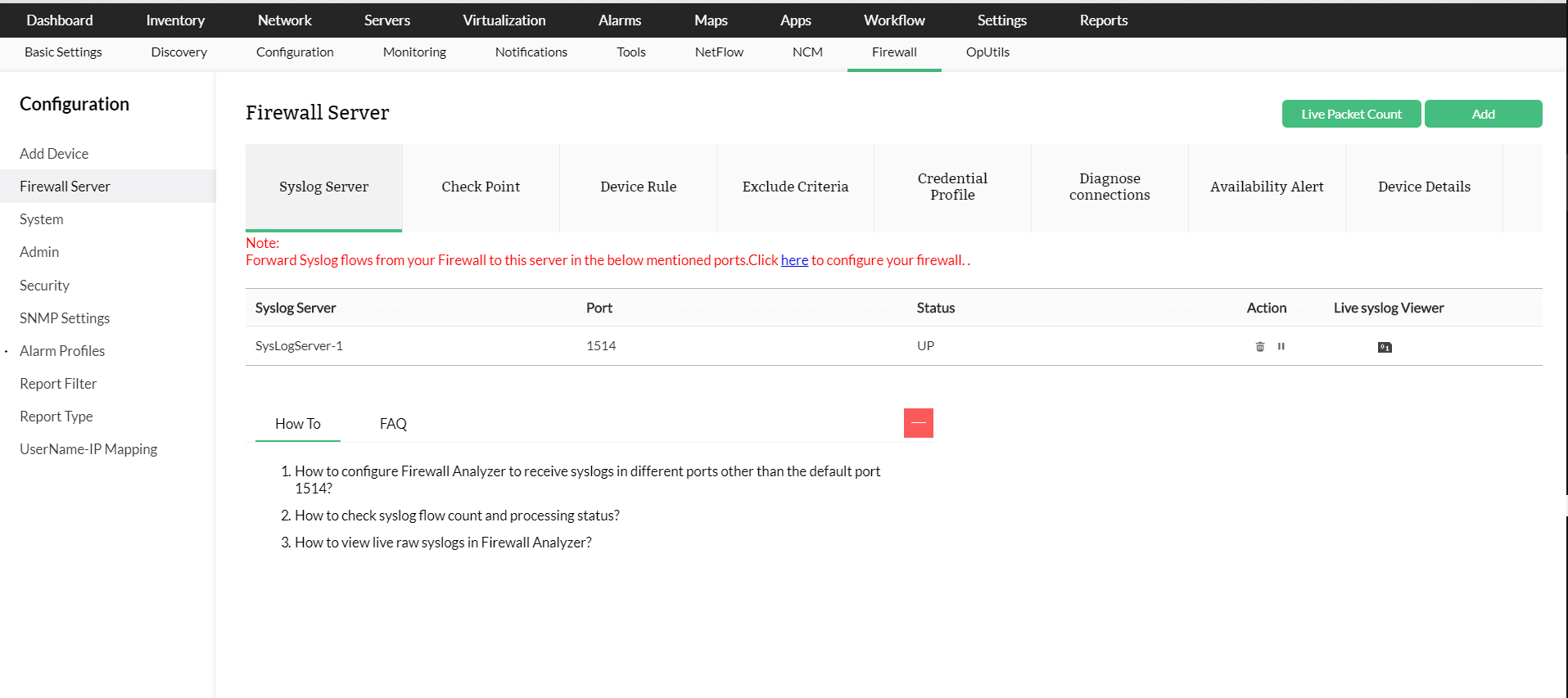The width and height of the screenshot is (1568, 698).
Task: Open the Monitoring sub-tab
Action: tap(414, 52)
